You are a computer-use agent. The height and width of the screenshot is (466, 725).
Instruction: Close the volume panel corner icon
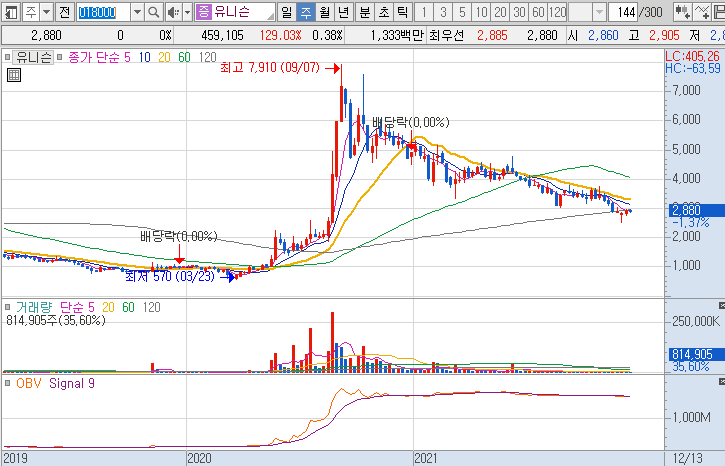tap(722, 306)
